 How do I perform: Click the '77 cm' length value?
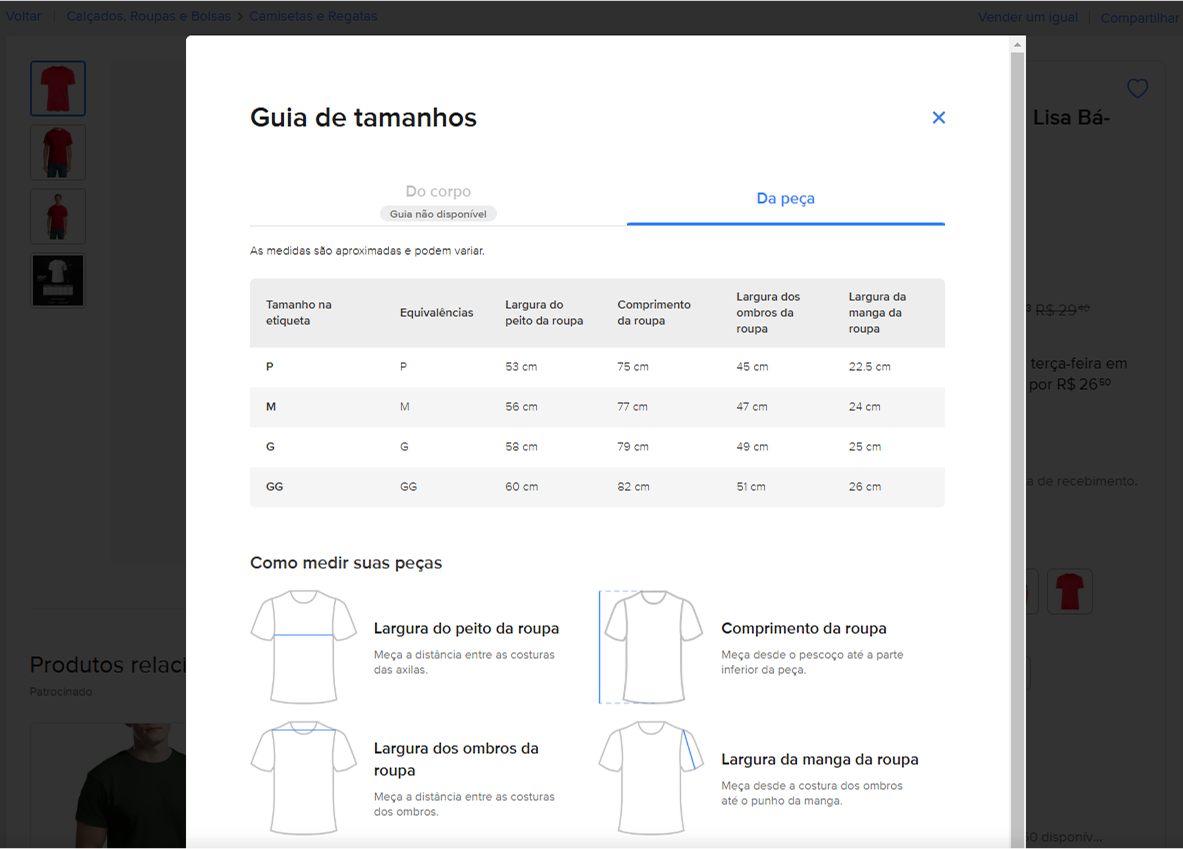(x=632, y=407)
